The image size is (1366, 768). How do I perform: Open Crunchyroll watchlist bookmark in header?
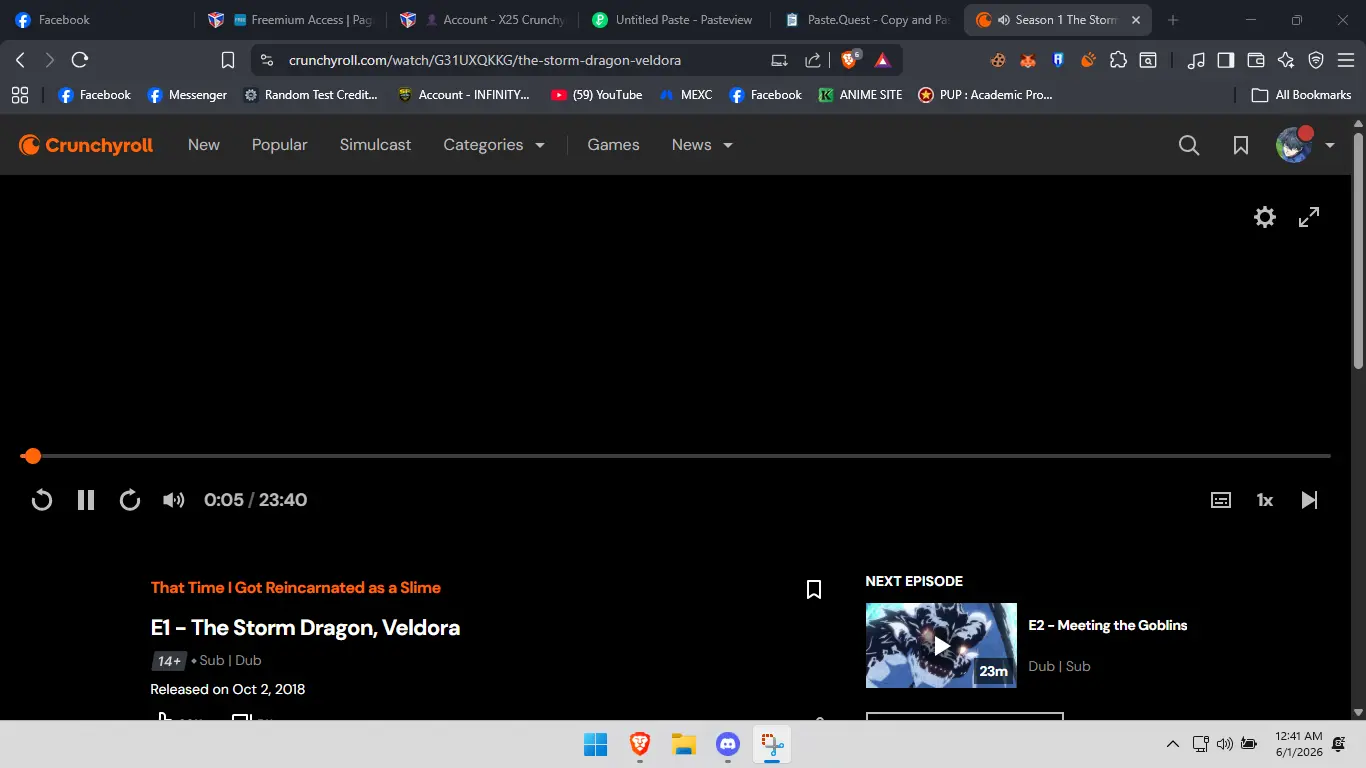pos(1241,145)
